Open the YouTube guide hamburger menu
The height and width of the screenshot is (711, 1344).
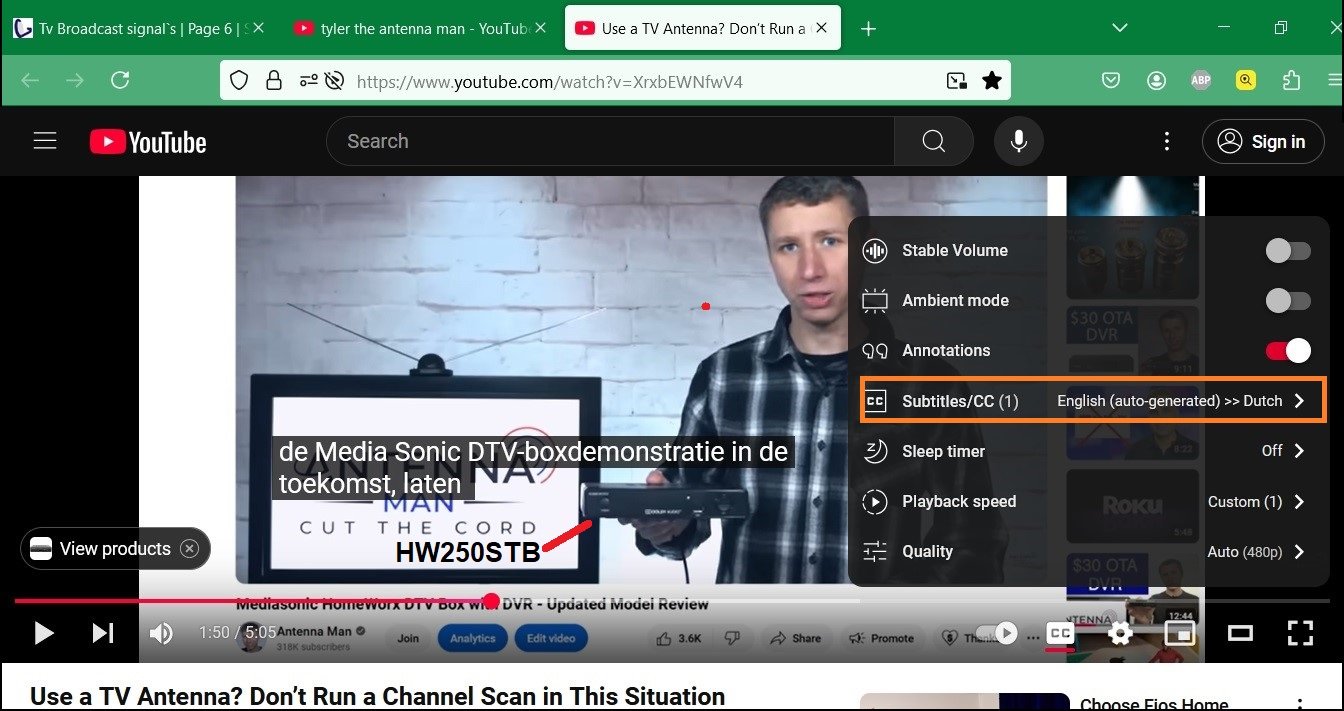(x=45, y=142)
